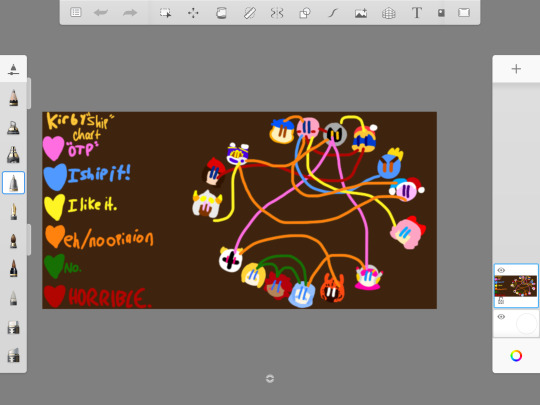Select the hard eraser

pos(13,327)
